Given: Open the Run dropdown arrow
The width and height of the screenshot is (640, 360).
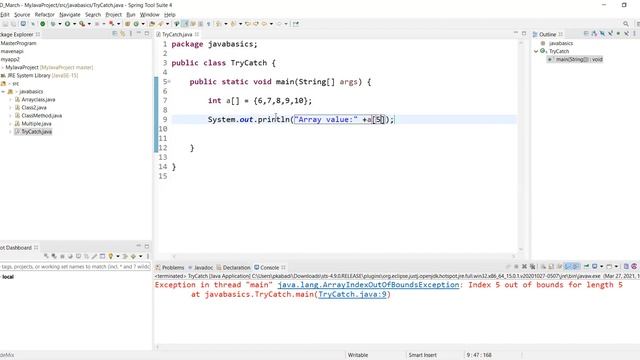Looking at the screenshot, I should 74,24.
